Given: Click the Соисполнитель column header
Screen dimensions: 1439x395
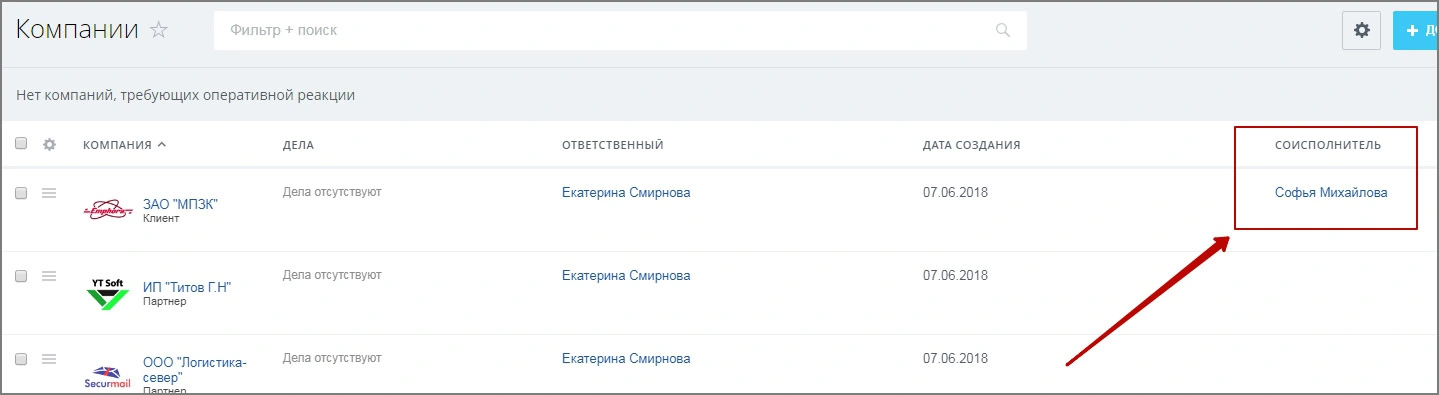Looking at the screenshot, I should [1328, 145].
